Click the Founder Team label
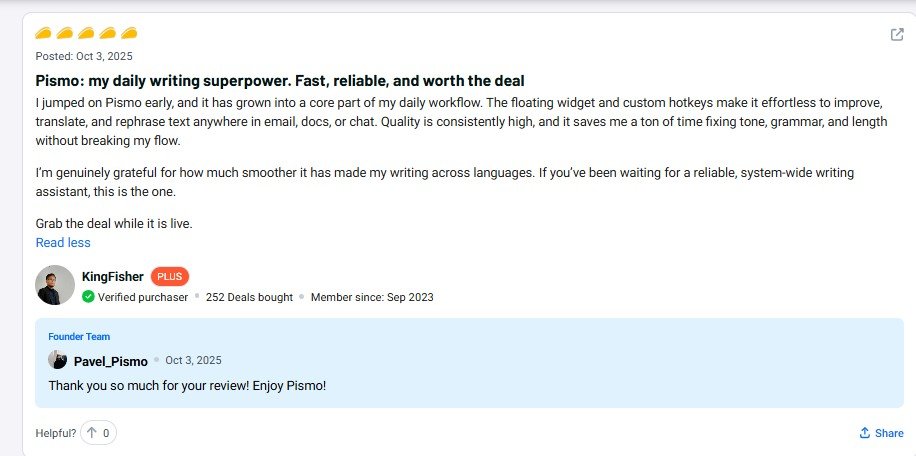Screen dimensions: 916x456 [x=79, y=337]
